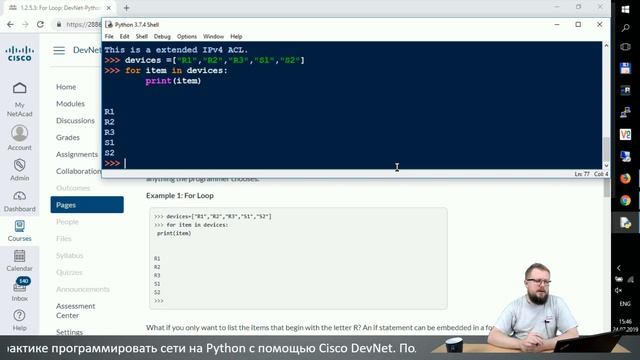The width and height of the screenshot is (640, 360).
Task: Open Collaborations in course navigation
Action: click(78, 171)
